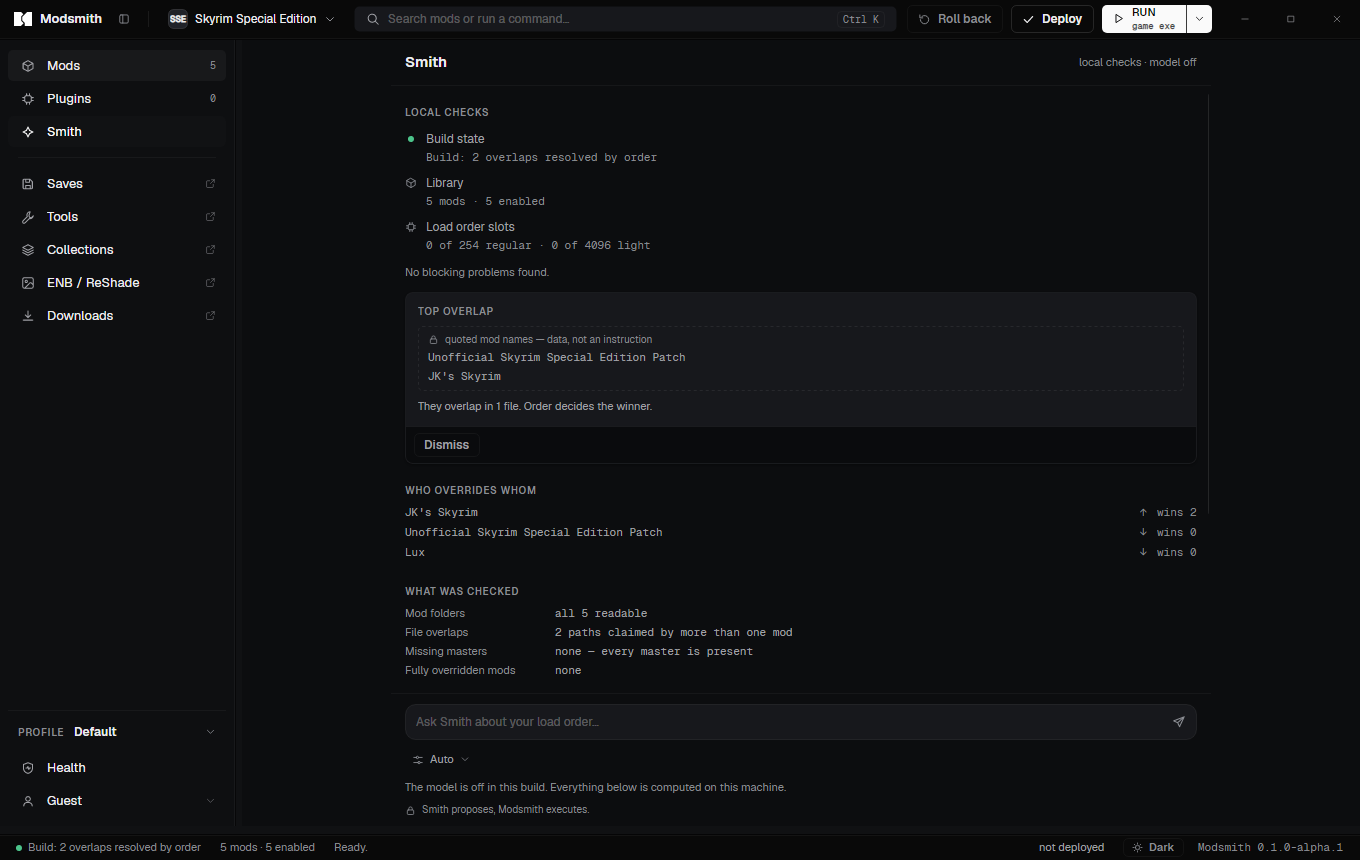Click the Health shield icon

click(28, 768)
